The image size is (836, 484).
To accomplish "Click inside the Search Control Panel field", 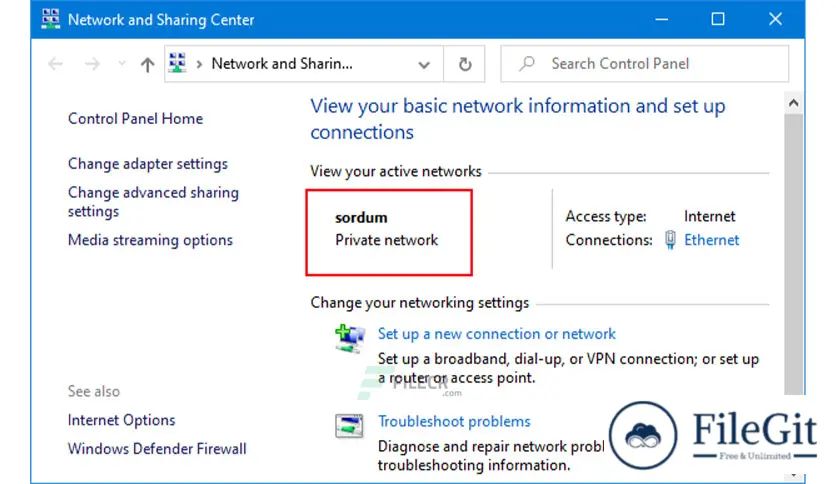I will coord(645,64).
